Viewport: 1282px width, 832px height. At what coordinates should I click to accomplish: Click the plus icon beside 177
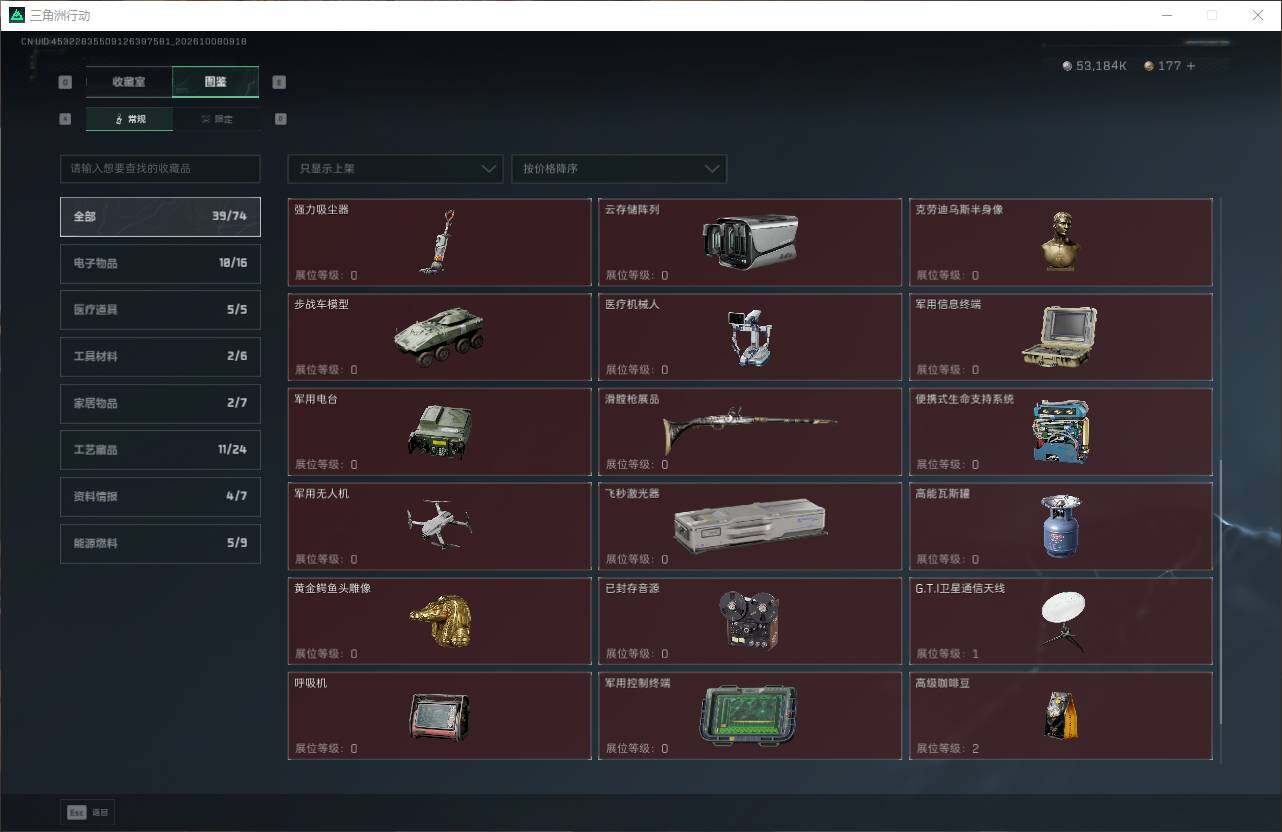click(x=1190, y=66)
